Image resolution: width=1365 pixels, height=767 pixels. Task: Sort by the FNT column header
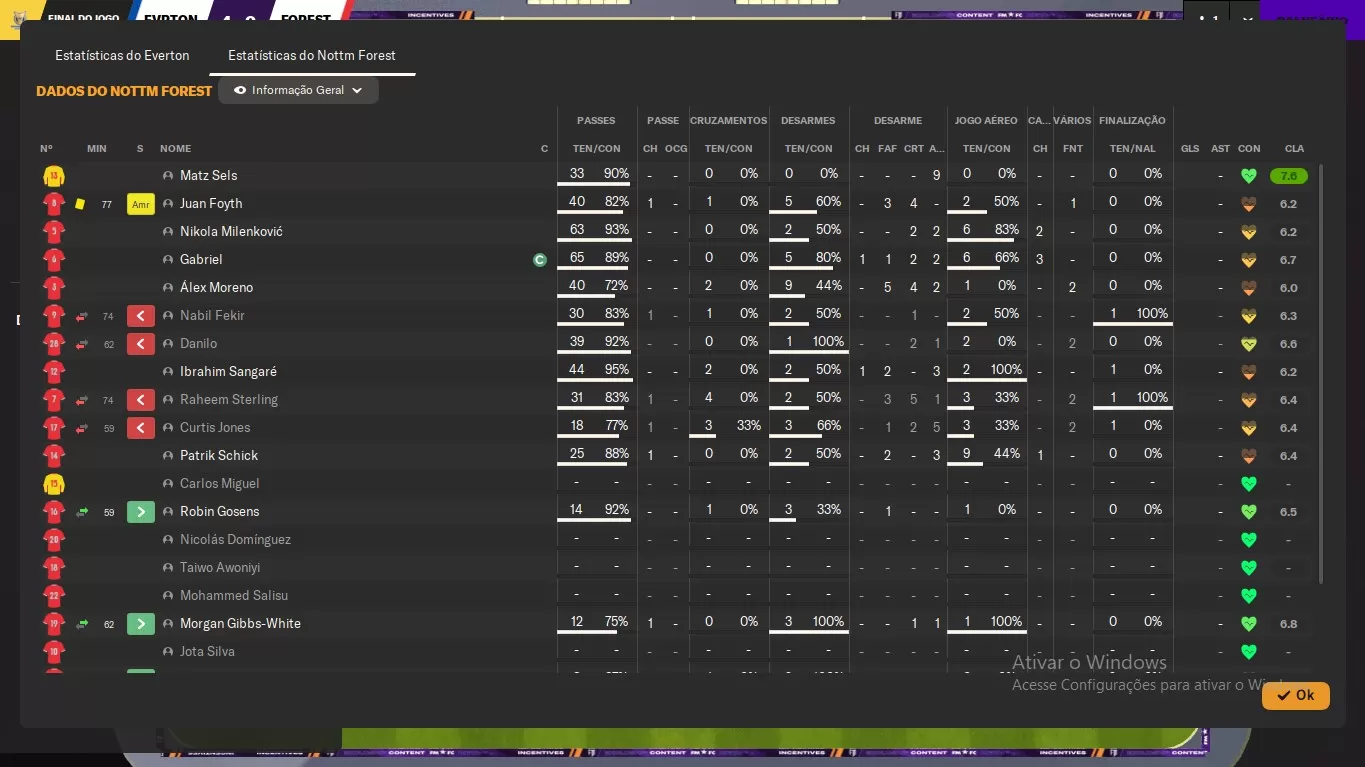click(x=1073, y=149)
